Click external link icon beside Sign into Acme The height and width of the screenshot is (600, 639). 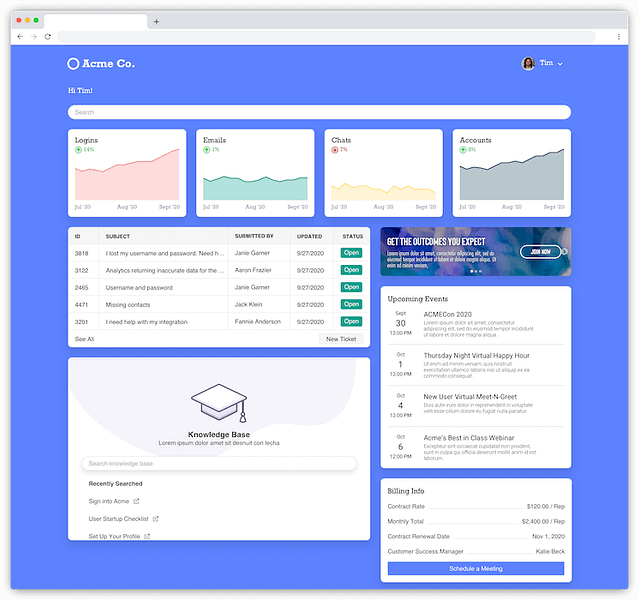(136, 501)
